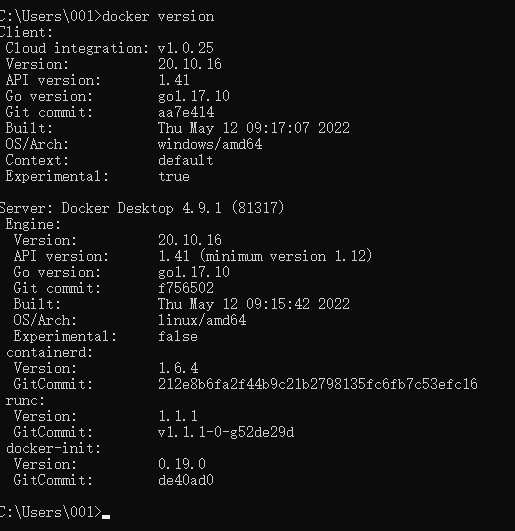Viewport: 515px width, 531px height.
Task: Click the long containerd GitCommit hash
Action: (x=318, y=384)
